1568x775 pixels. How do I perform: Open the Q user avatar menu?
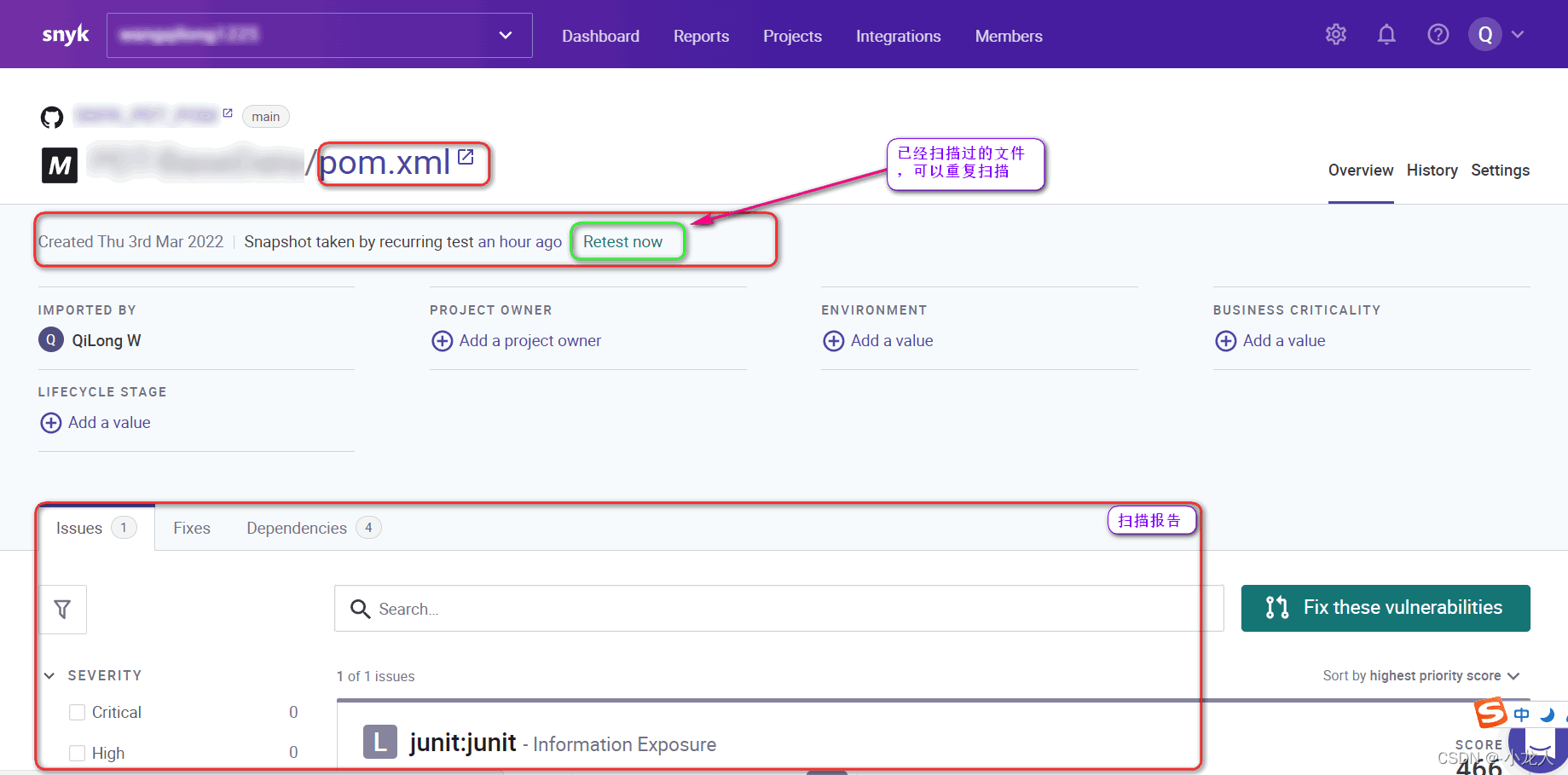pyautogui.click(x=1485, y=34)
